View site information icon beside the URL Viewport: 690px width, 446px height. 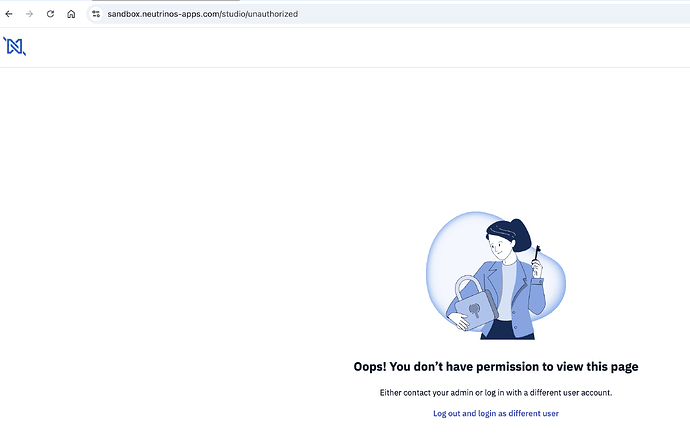pyautogui.click(x=96, y=14)
